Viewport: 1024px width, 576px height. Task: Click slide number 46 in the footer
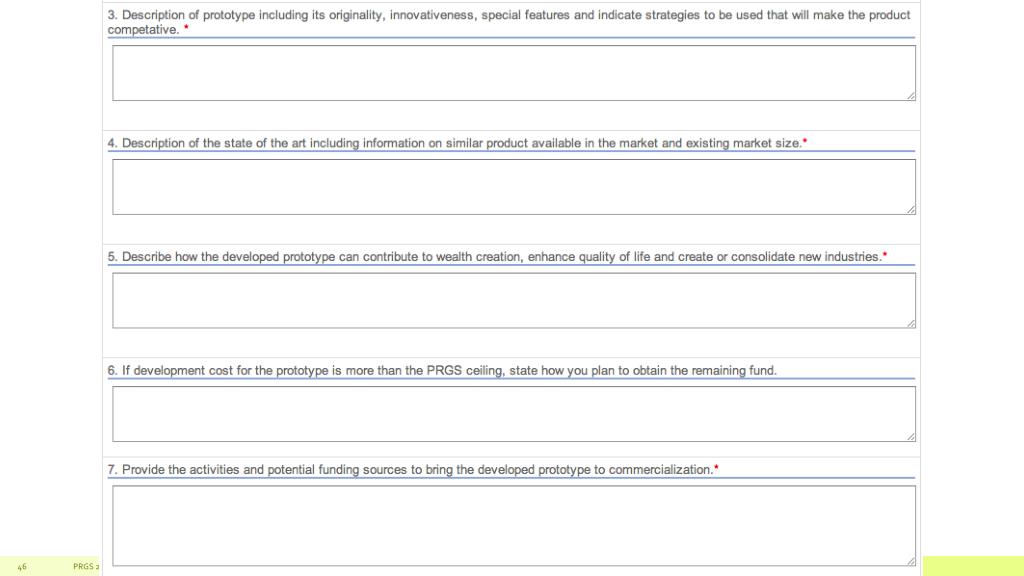coord(22,567)
